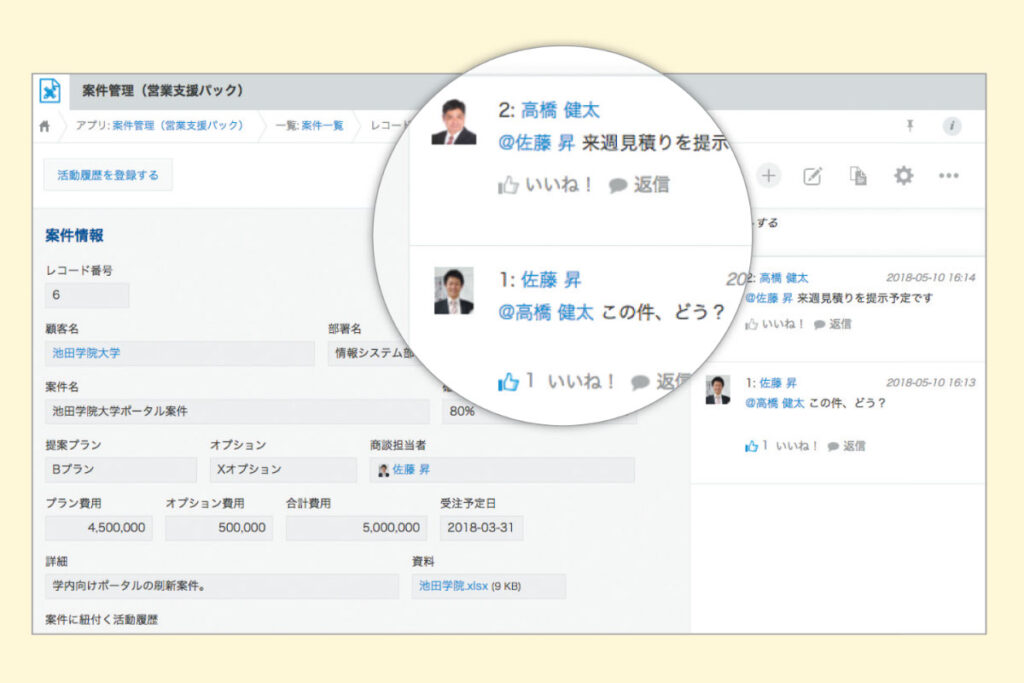Select the pencil icon to edit this record
The height and width of the screenshot is (683, 1024).
tap(812, 175)
